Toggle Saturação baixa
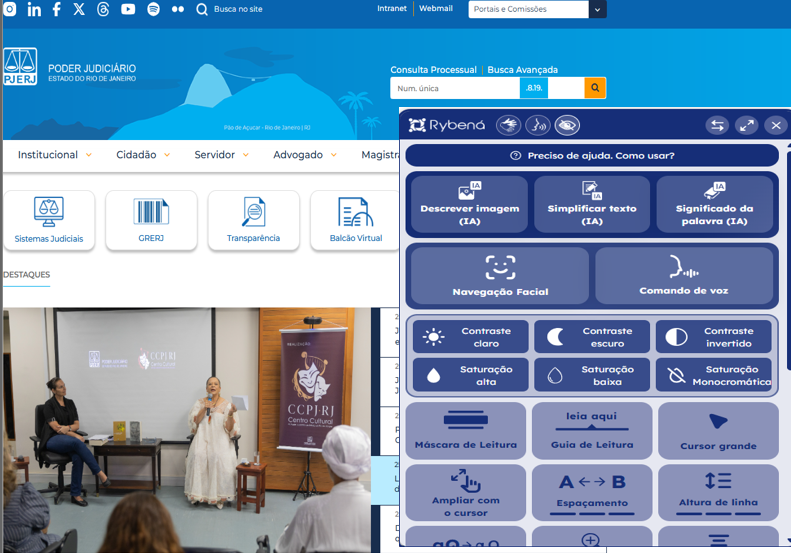 point(592,375)
